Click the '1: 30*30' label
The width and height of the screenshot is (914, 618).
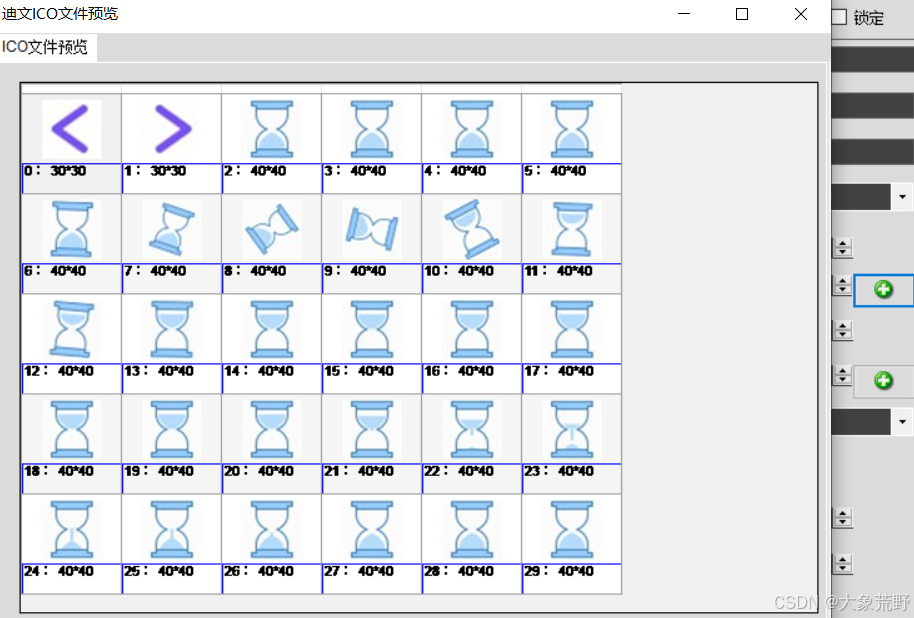(x=155, y=171)
